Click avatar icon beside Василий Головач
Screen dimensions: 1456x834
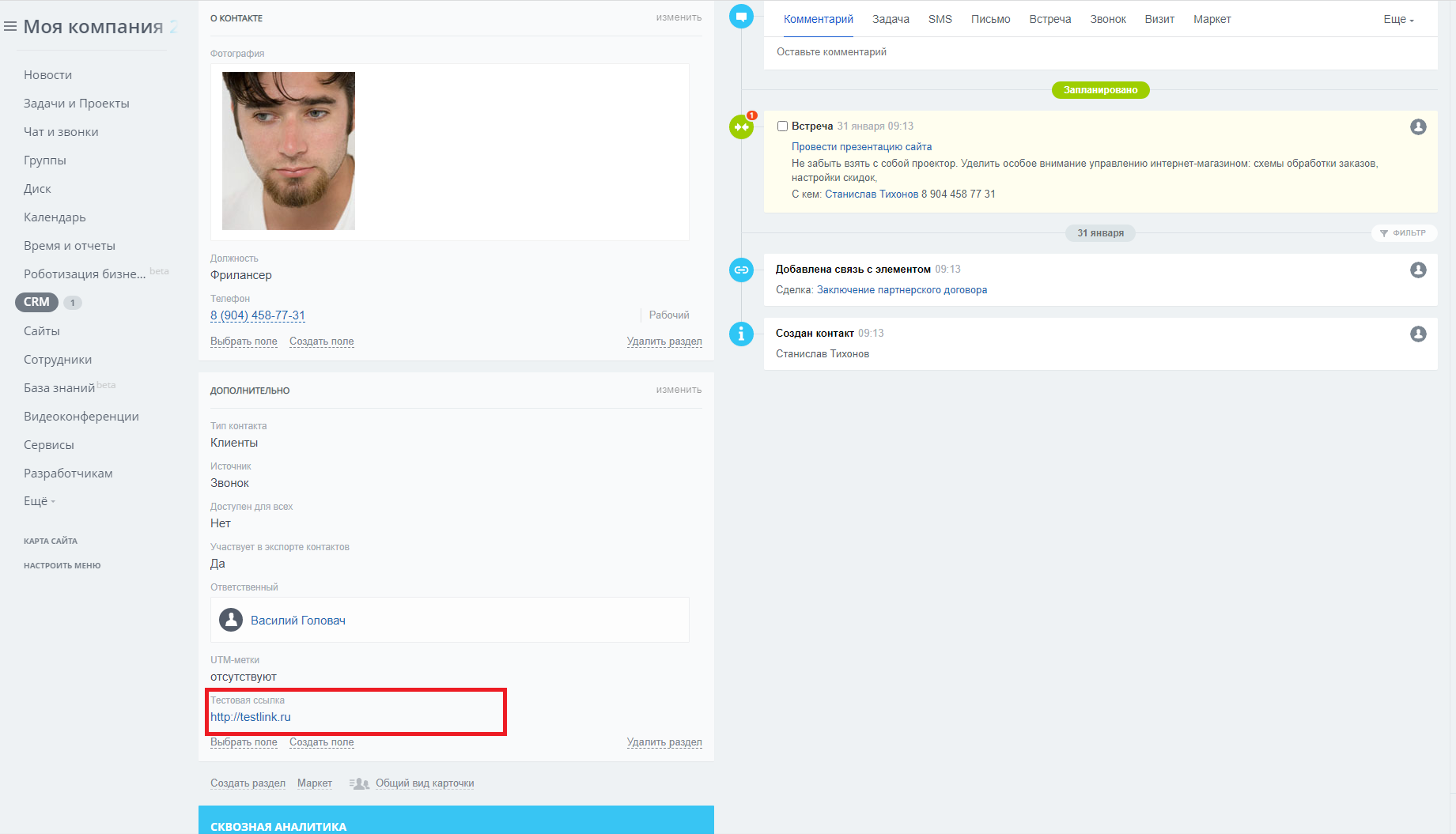[231, 620]
